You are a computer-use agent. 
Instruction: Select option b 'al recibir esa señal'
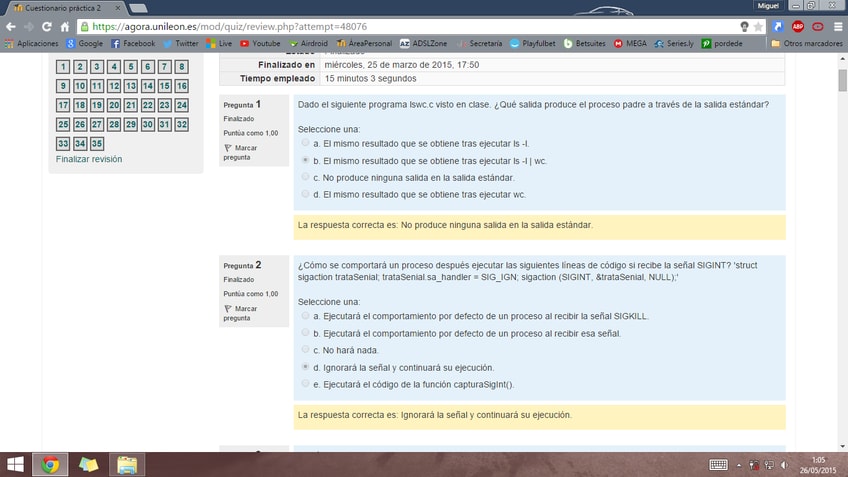306,333
